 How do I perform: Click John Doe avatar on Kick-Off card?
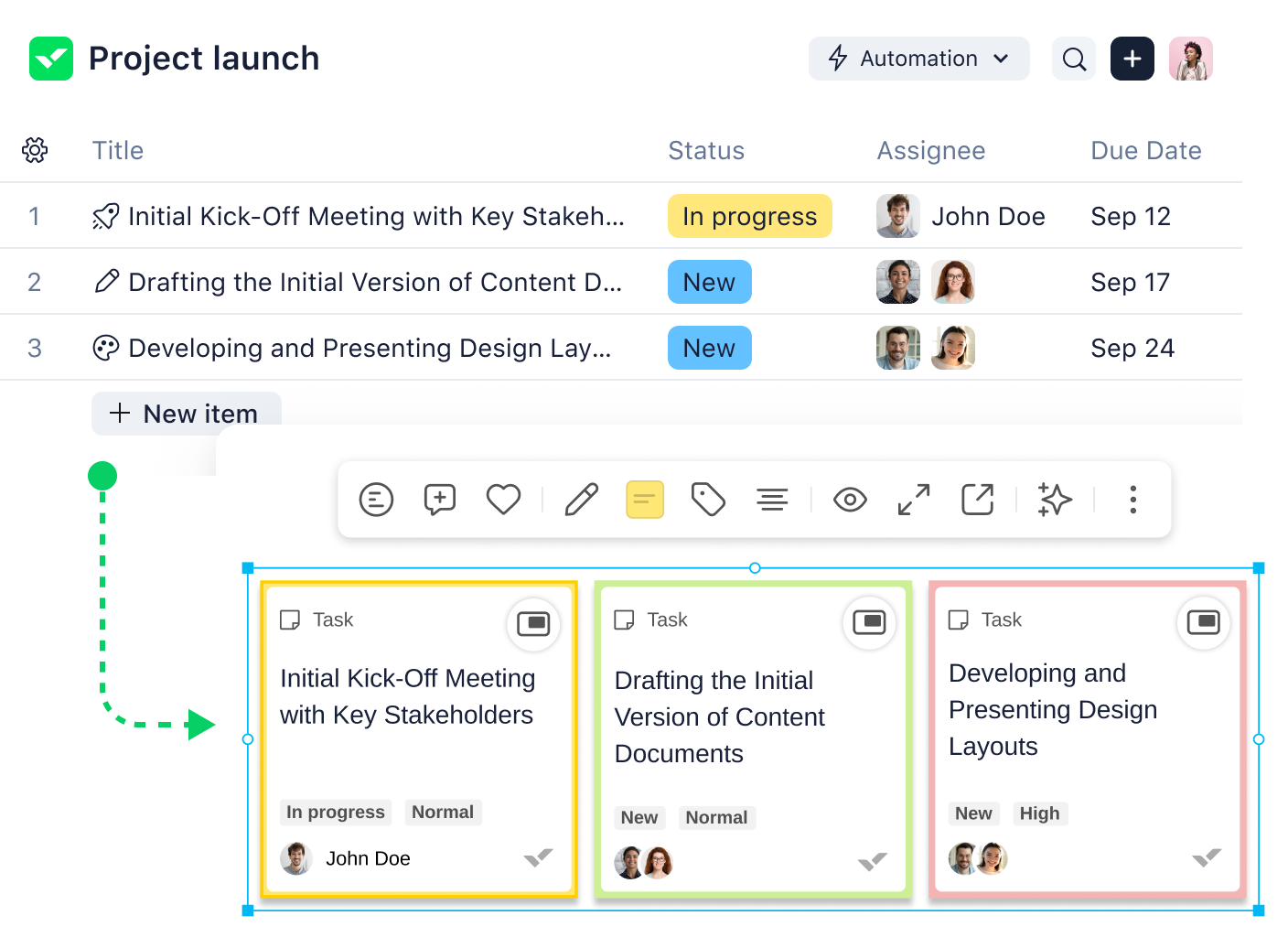296,858
